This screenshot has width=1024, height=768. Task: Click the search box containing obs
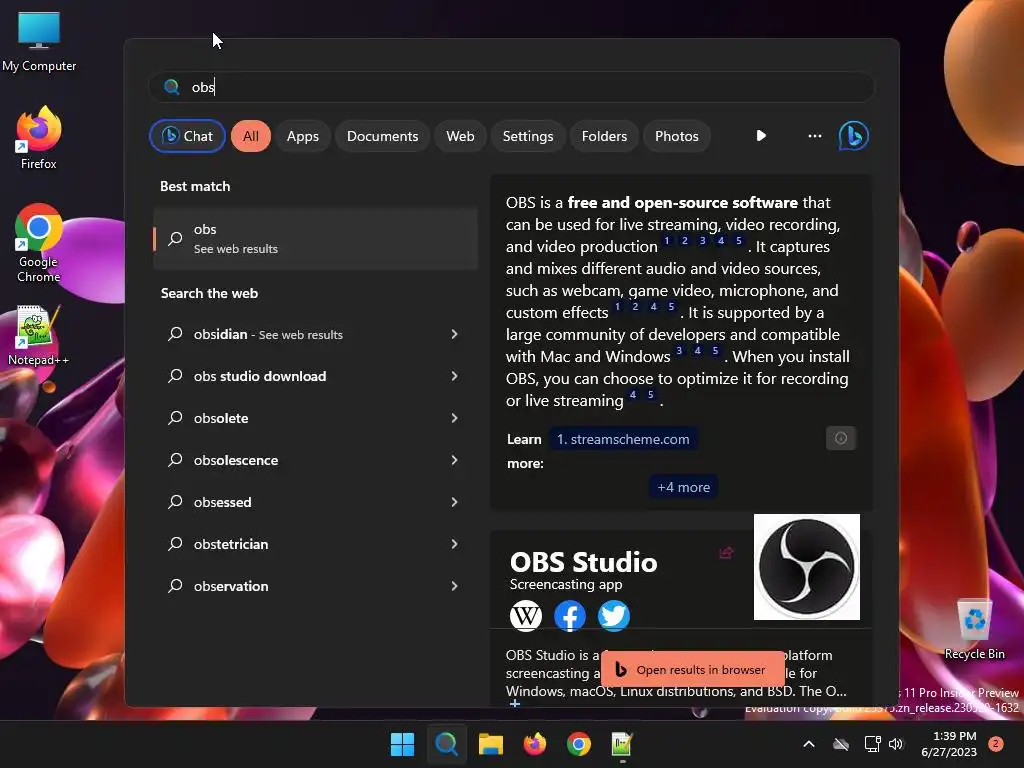(x=512, y=87)
